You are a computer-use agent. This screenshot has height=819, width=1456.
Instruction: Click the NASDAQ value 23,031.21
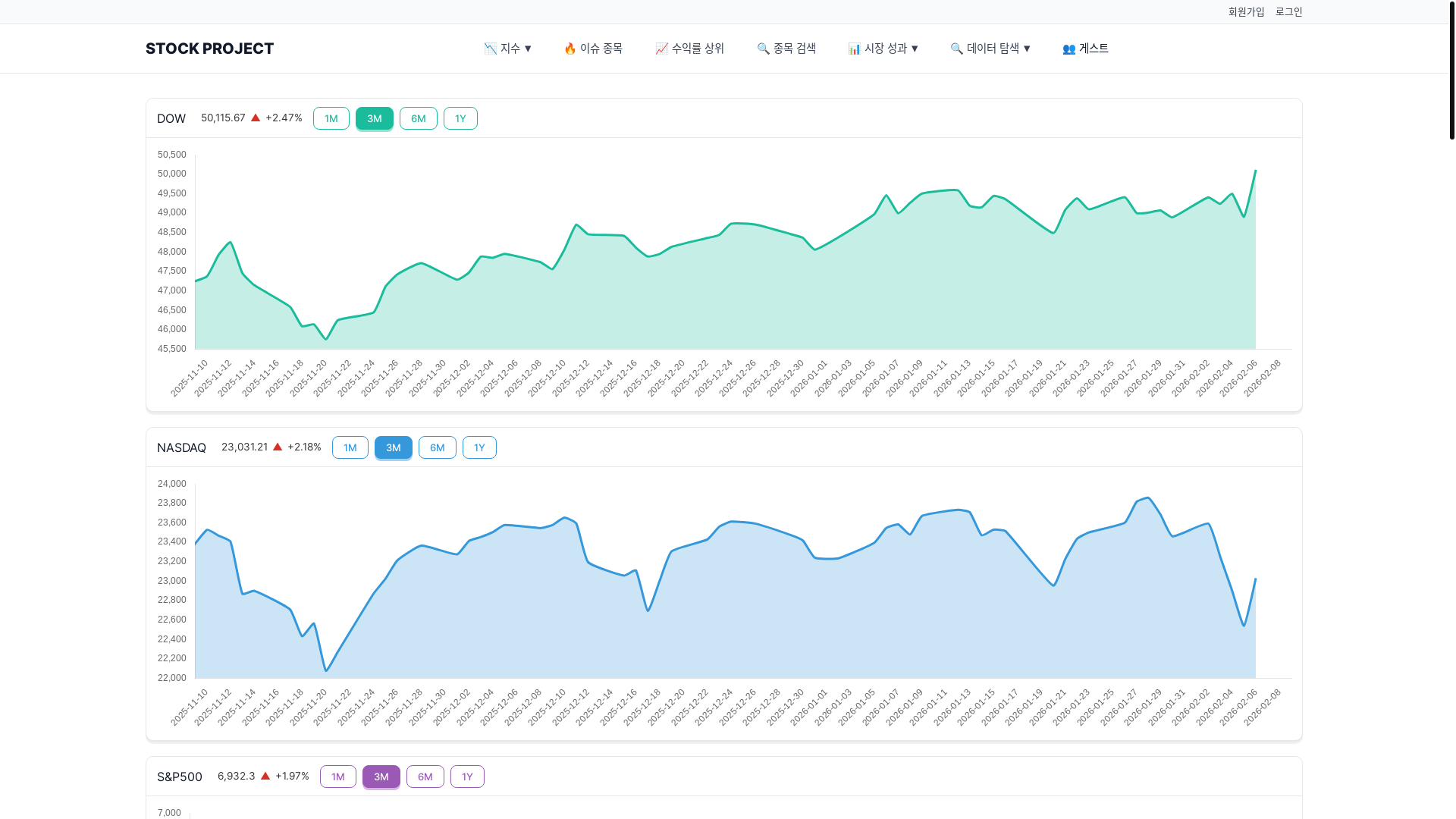244,447
